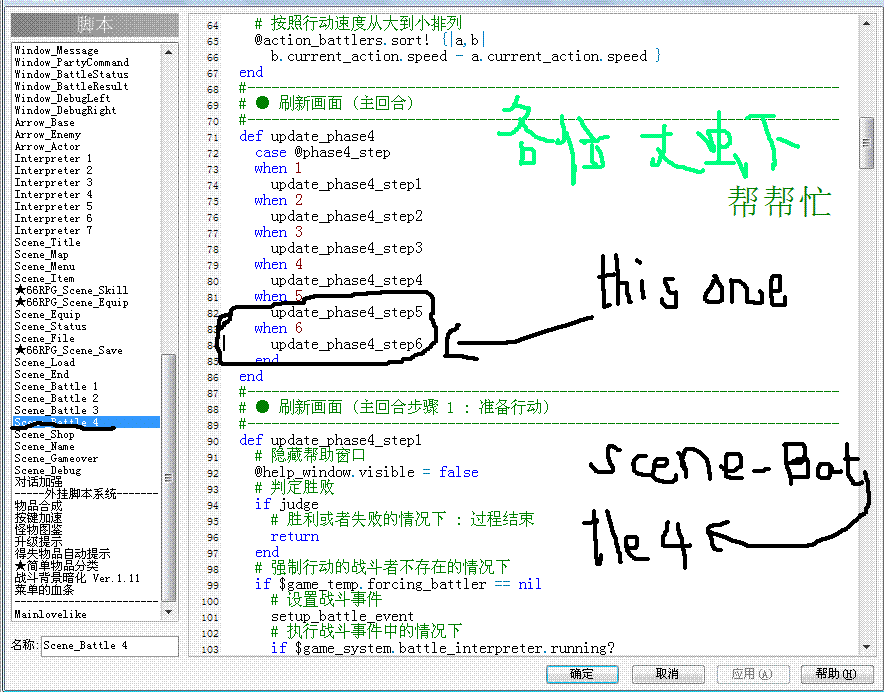This screenshot has width=884, height=692.
Task: Click code line 'def update_phase4'
Action: point(307,136)
